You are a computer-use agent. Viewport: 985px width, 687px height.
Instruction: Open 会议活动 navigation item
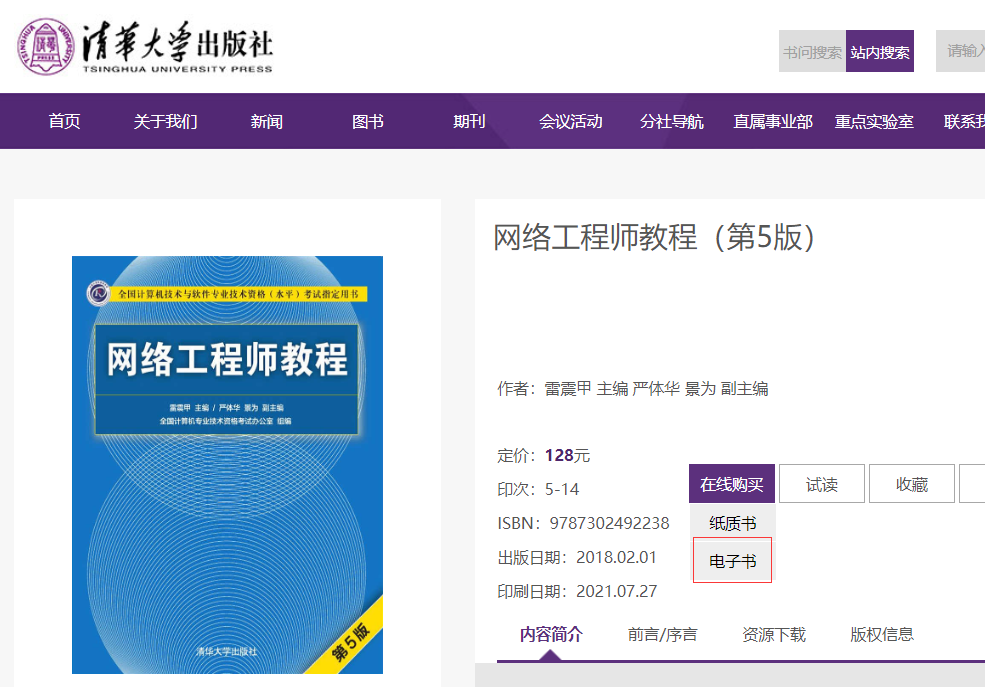[571, 121]
